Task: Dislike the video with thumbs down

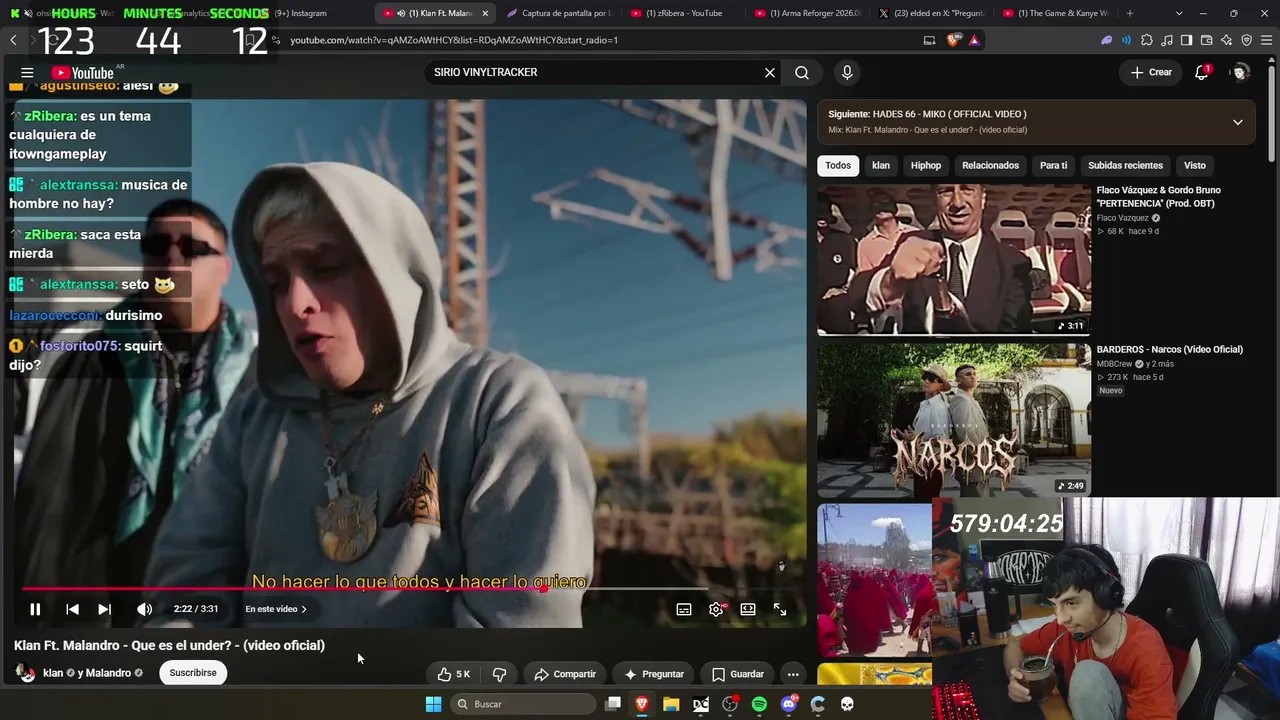Action: pyautogui.click(x=499, y=674)
